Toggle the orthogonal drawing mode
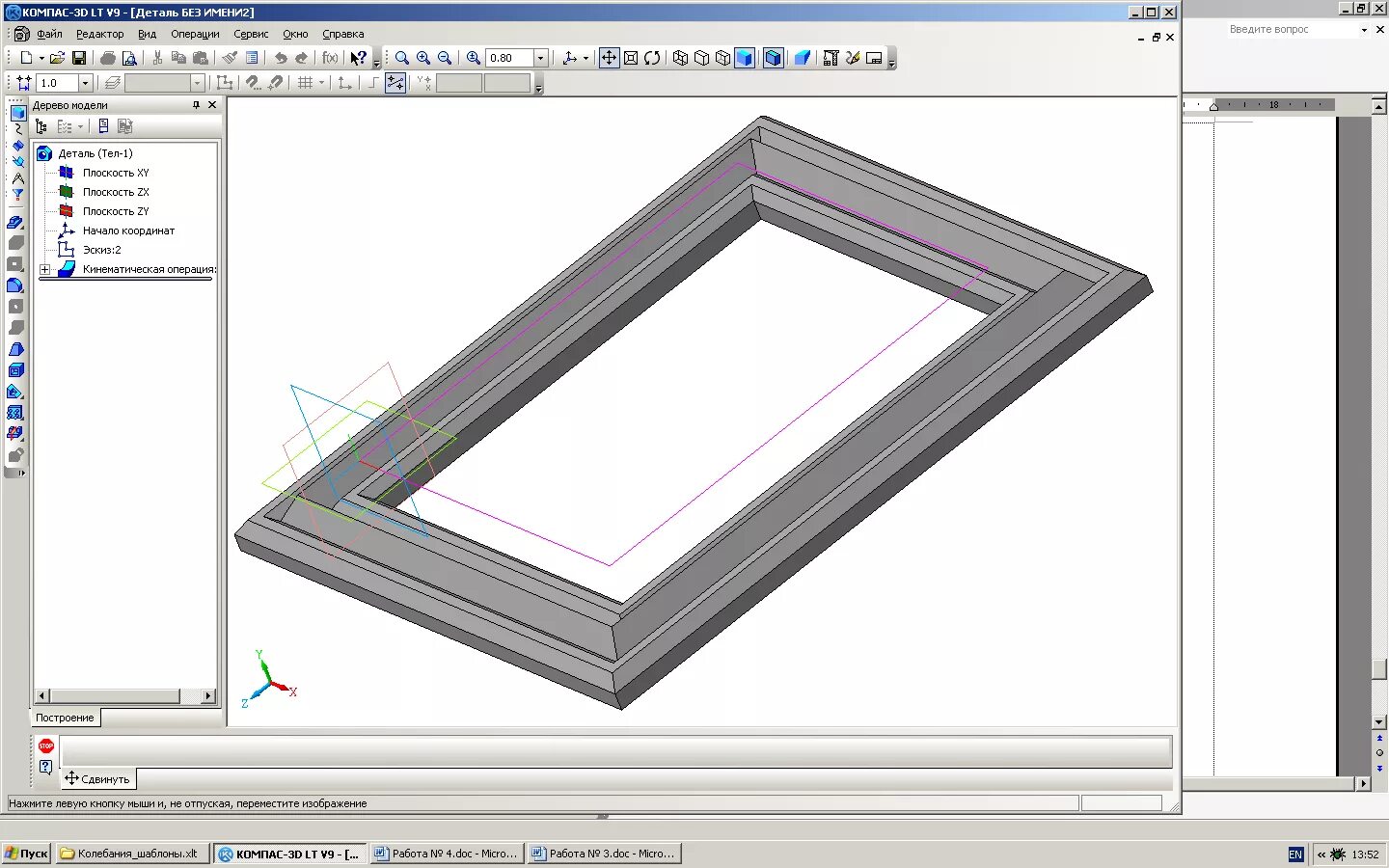1389x868 pixels. click(372, 83)
